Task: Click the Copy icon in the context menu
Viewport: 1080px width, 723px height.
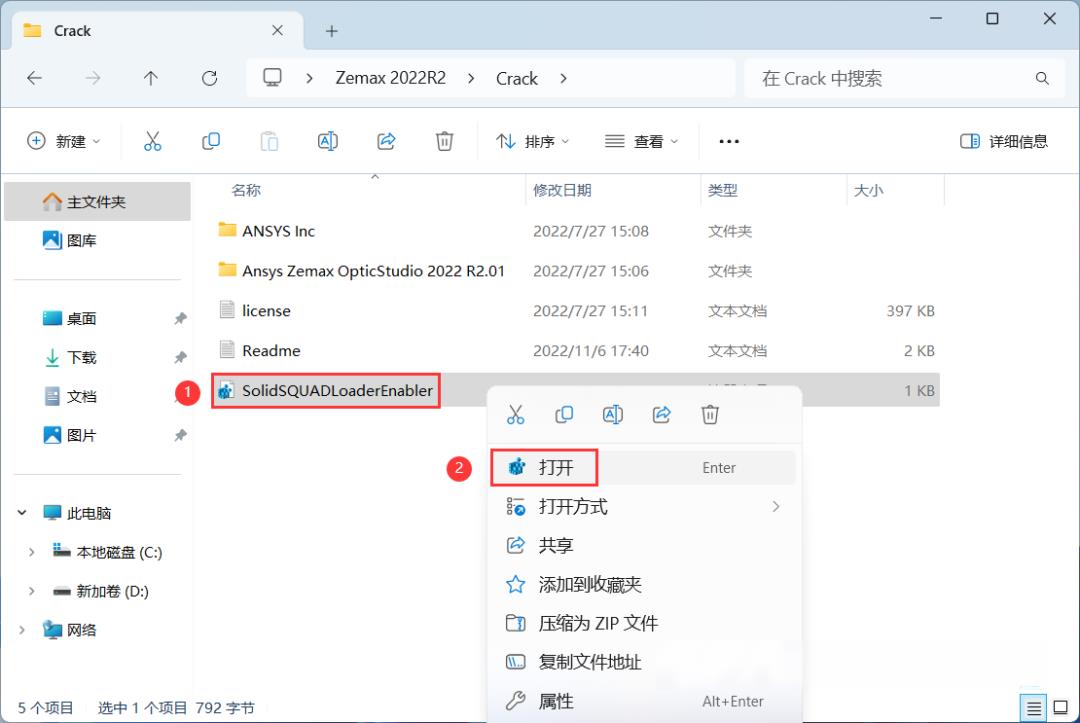Action: (564, 415)
